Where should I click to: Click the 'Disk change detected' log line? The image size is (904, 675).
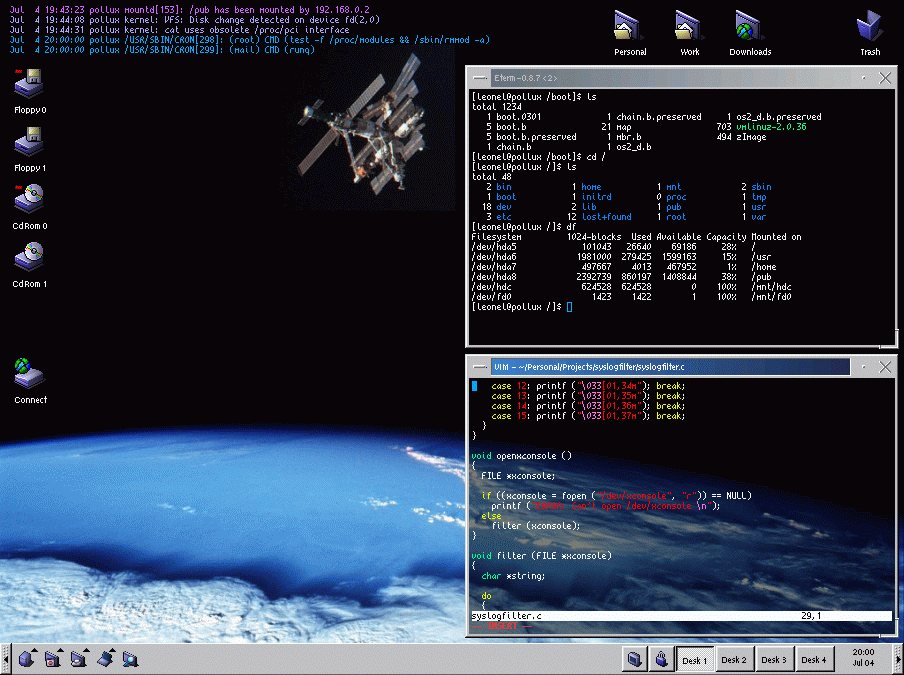(194, 20)
